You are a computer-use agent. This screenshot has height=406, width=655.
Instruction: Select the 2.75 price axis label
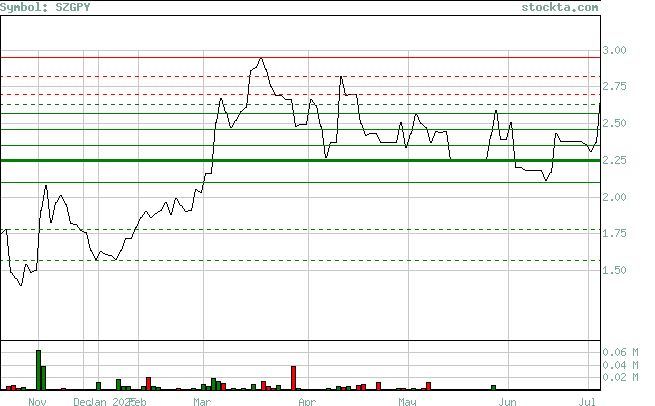coord(614,86)
